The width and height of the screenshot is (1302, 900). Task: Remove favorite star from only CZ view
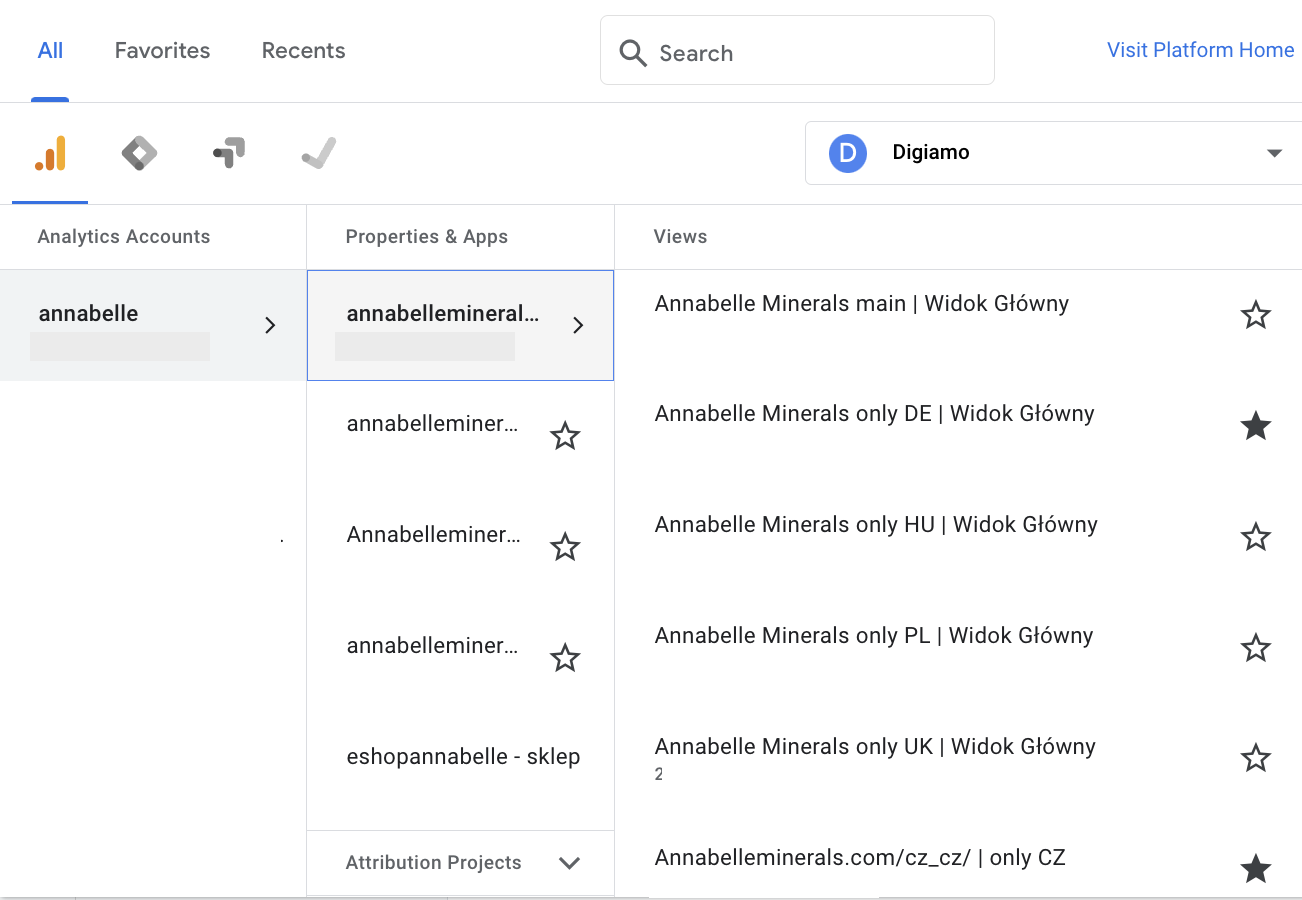click(1255, 869)
